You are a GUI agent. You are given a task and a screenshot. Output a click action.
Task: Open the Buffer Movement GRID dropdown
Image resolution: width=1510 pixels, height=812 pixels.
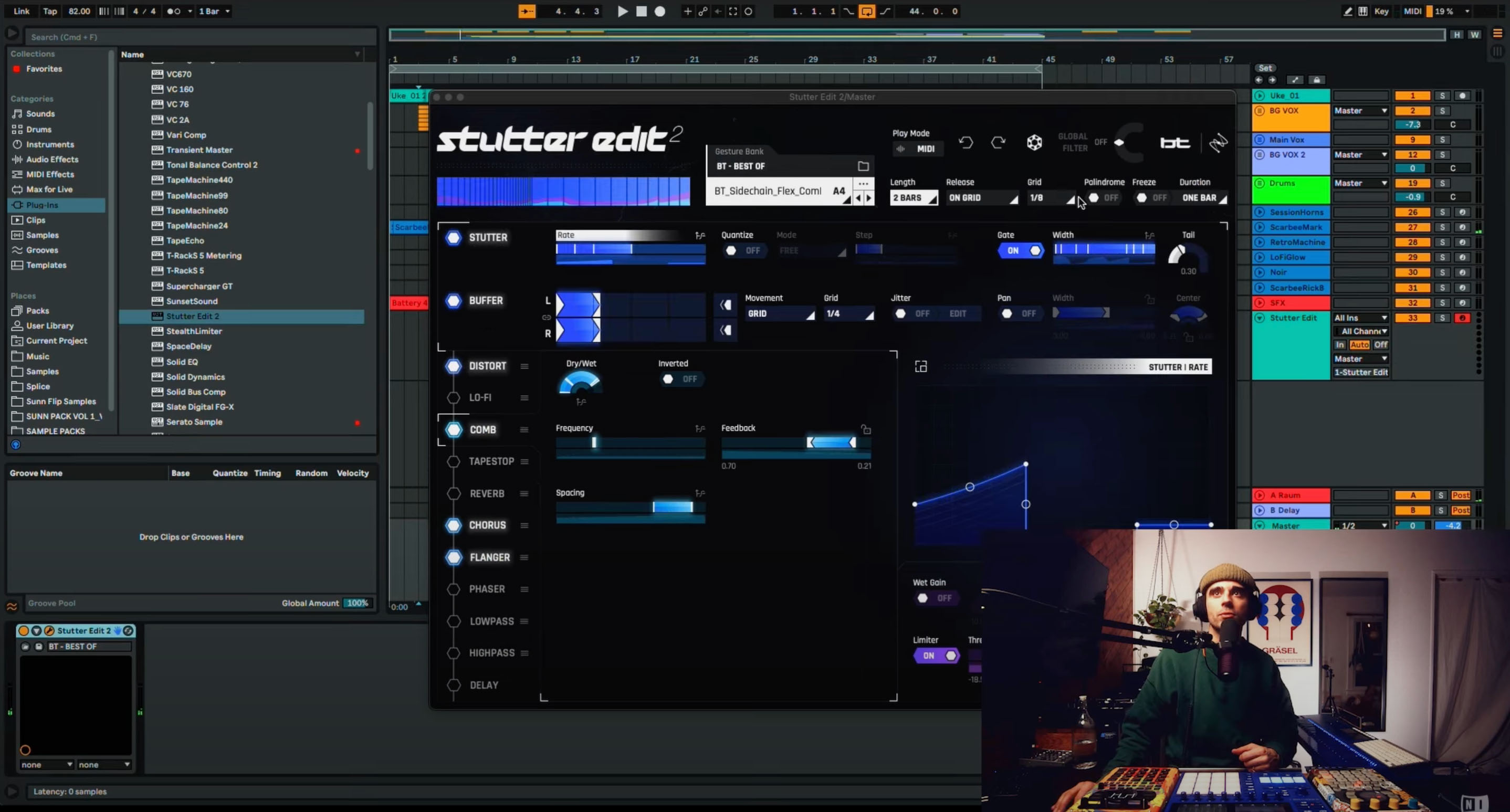(x=780, y=314)
